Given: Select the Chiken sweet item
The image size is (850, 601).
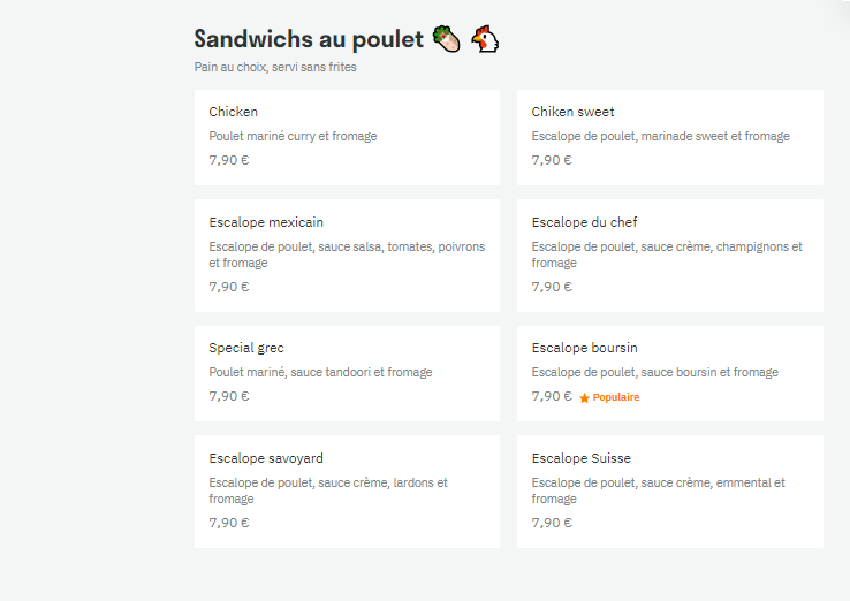Looking at the screenshot, I should tap(670, 138).
